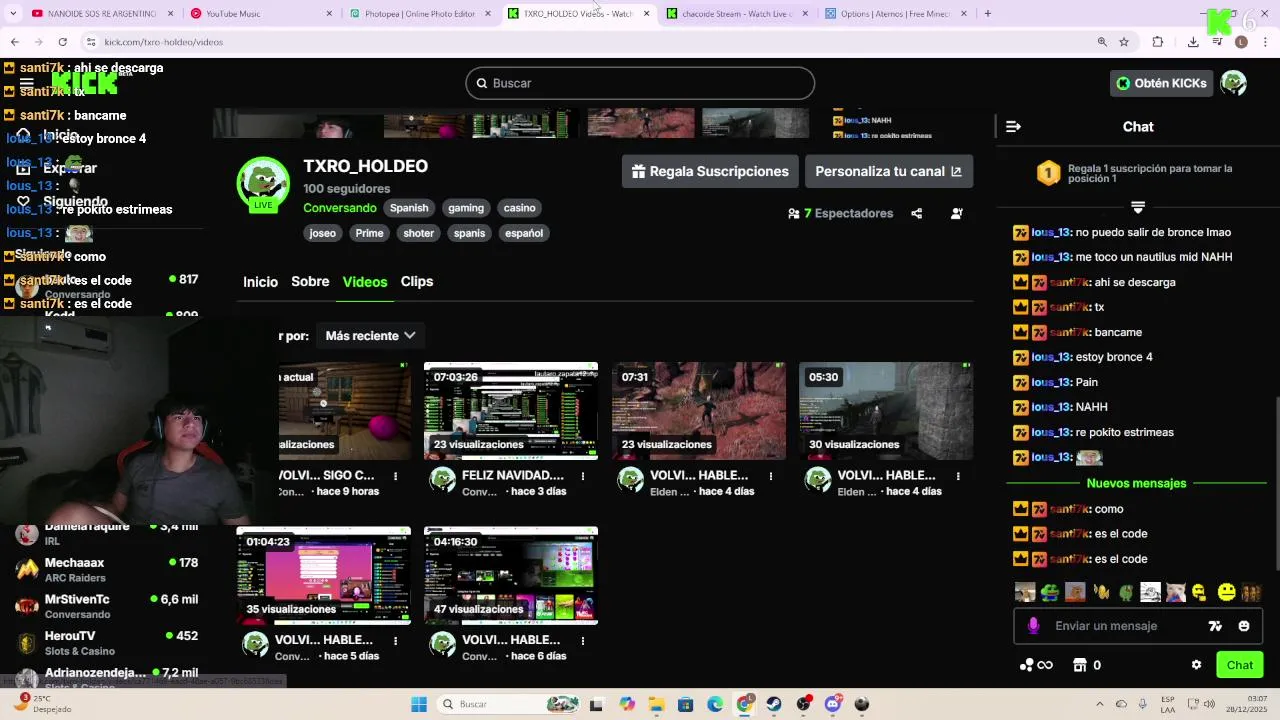
Task: Open three-dot menu of 04:16:30 video
Action: coord(583,640)
